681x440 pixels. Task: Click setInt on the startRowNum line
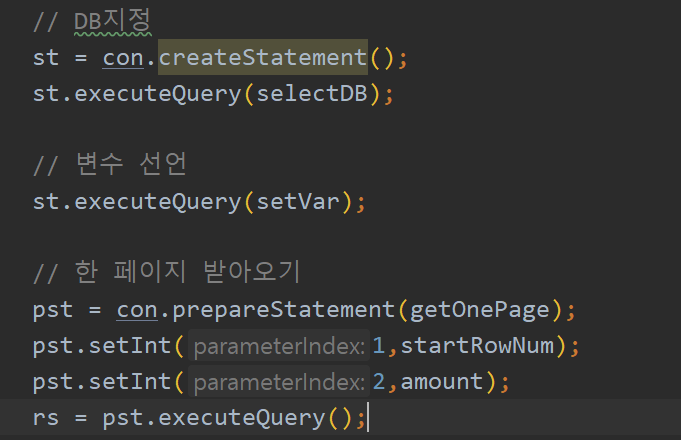click(x=129, y=346)
